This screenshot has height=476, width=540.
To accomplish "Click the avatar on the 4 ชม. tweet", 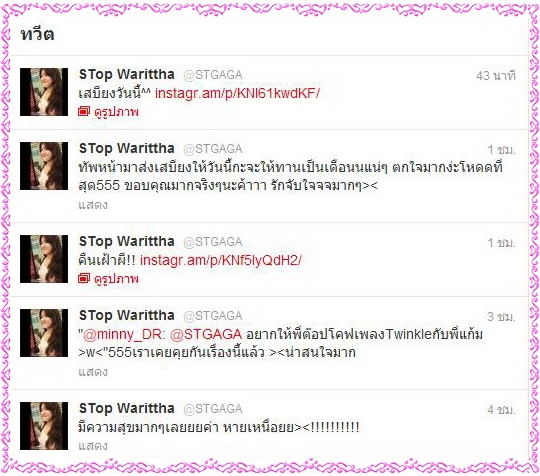I will tap(44, 426).
